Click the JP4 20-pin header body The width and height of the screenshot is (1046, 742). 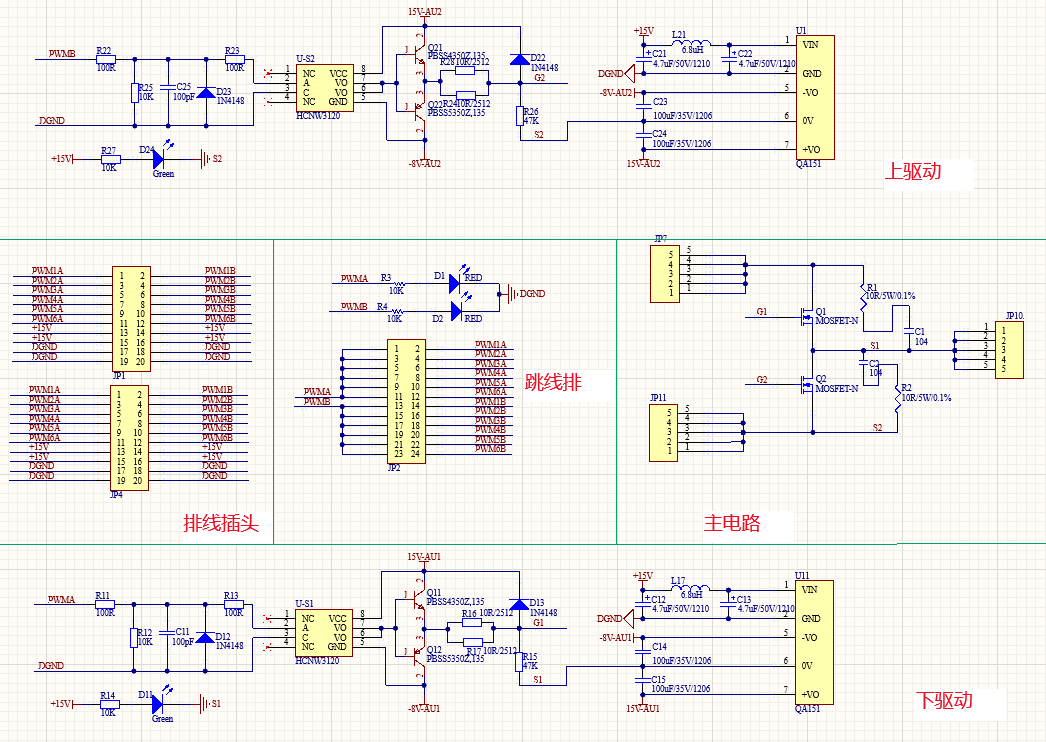click(x=129, y=438)
